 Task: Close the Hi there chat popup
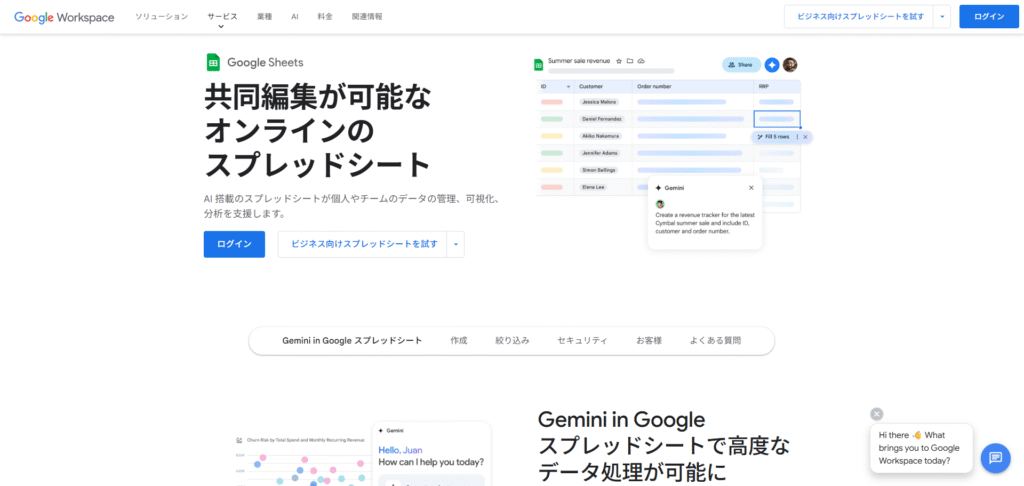tap(876, 413)
